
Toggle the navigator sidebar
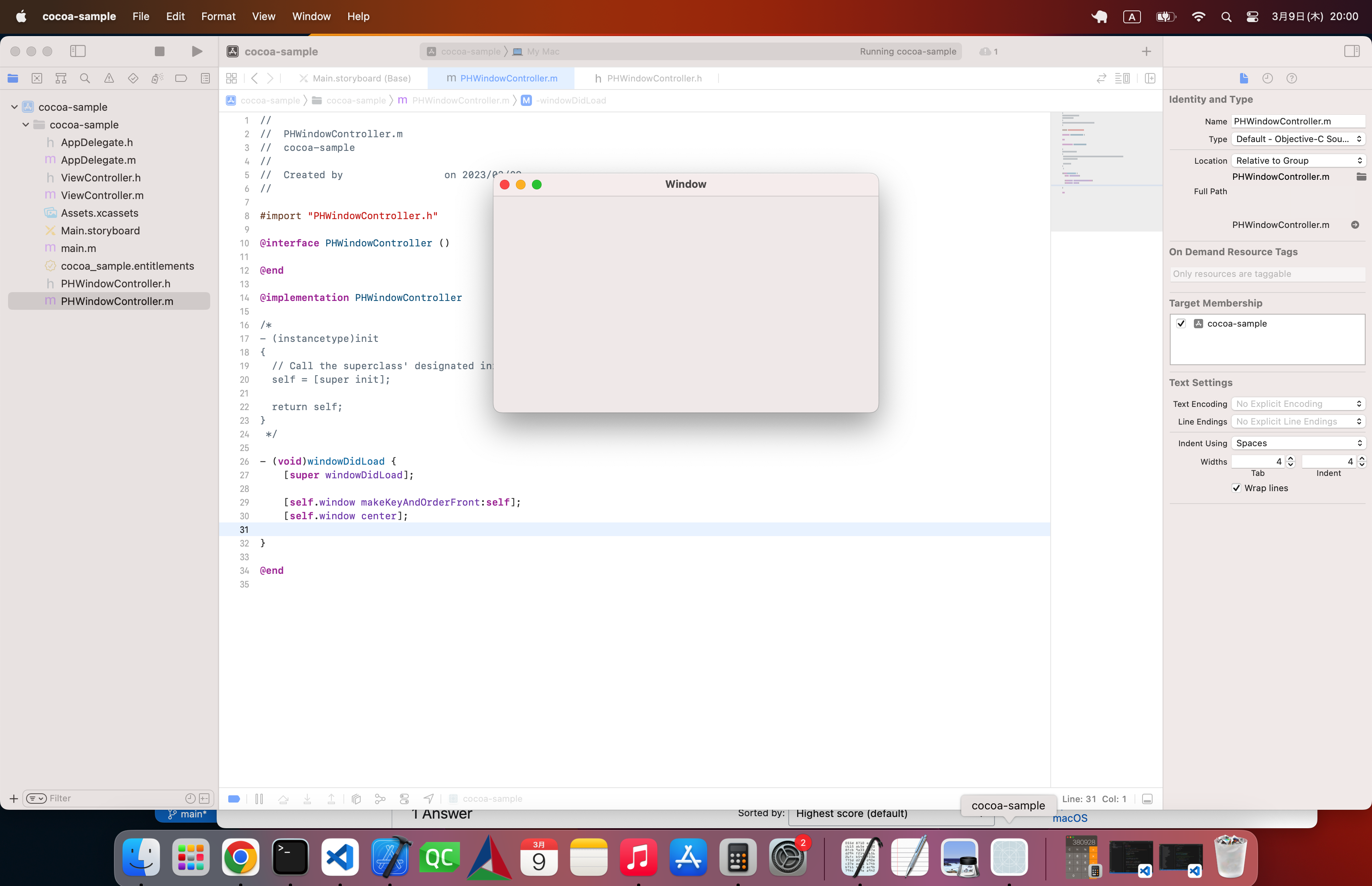click(78, 51)
